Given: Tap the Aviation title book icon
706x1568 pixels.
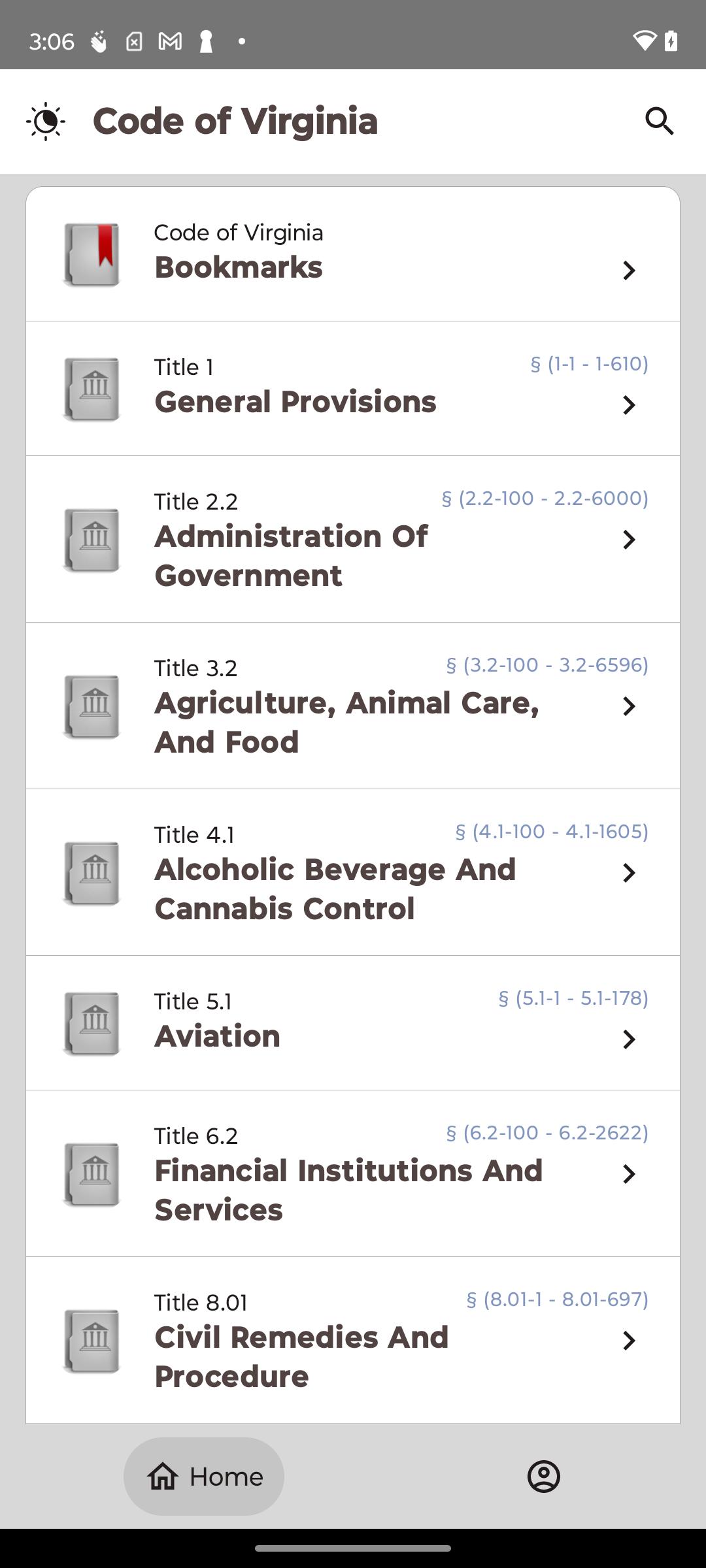Looking at the screenshot, I should tap(92, 1023).
